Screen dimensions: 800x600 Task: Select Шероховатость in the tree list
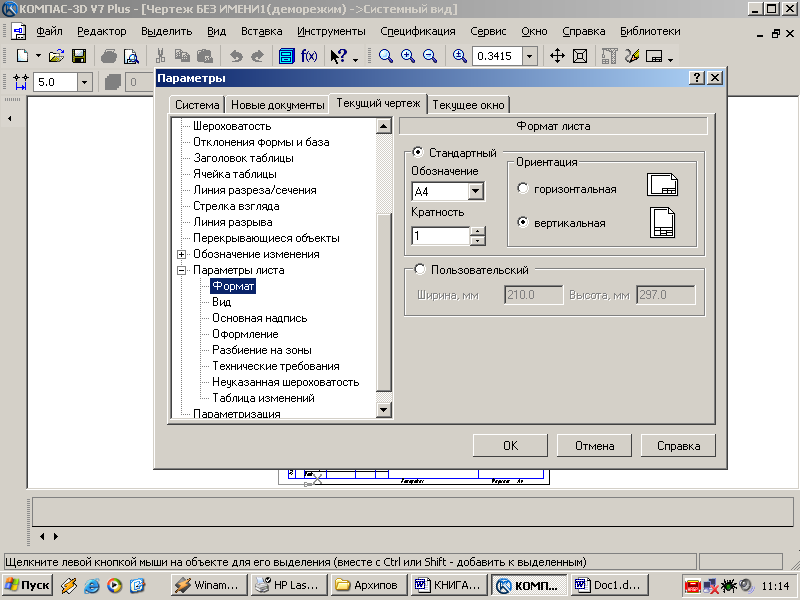pyautogui.click(x=232, y=126)
